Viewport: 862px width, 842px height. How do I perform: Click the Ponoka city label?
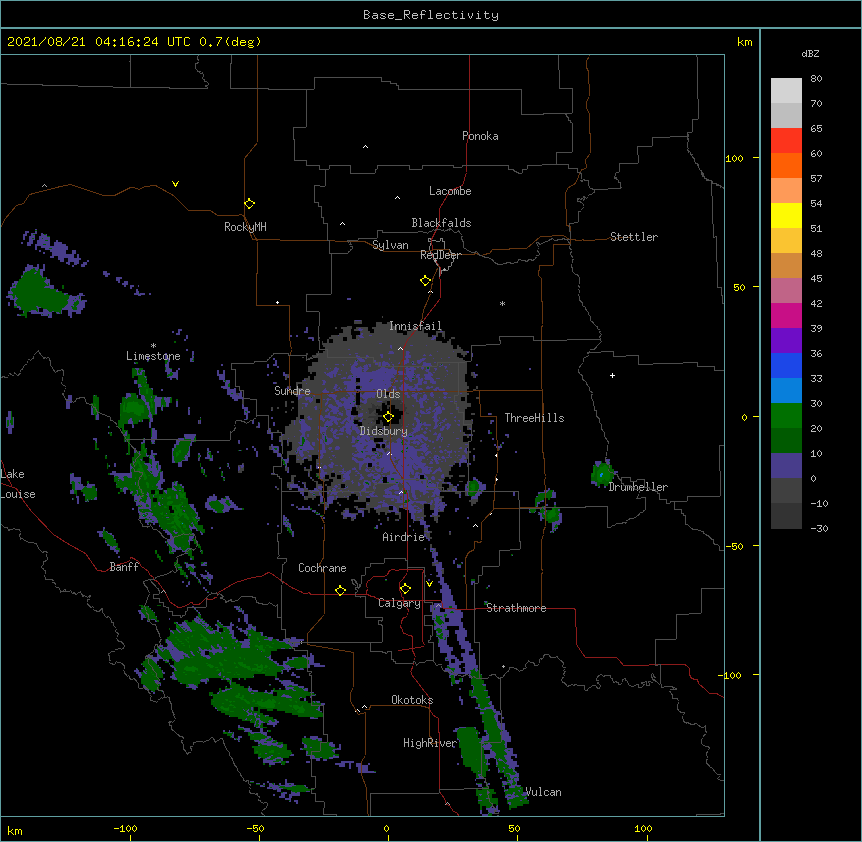[480, 136]
